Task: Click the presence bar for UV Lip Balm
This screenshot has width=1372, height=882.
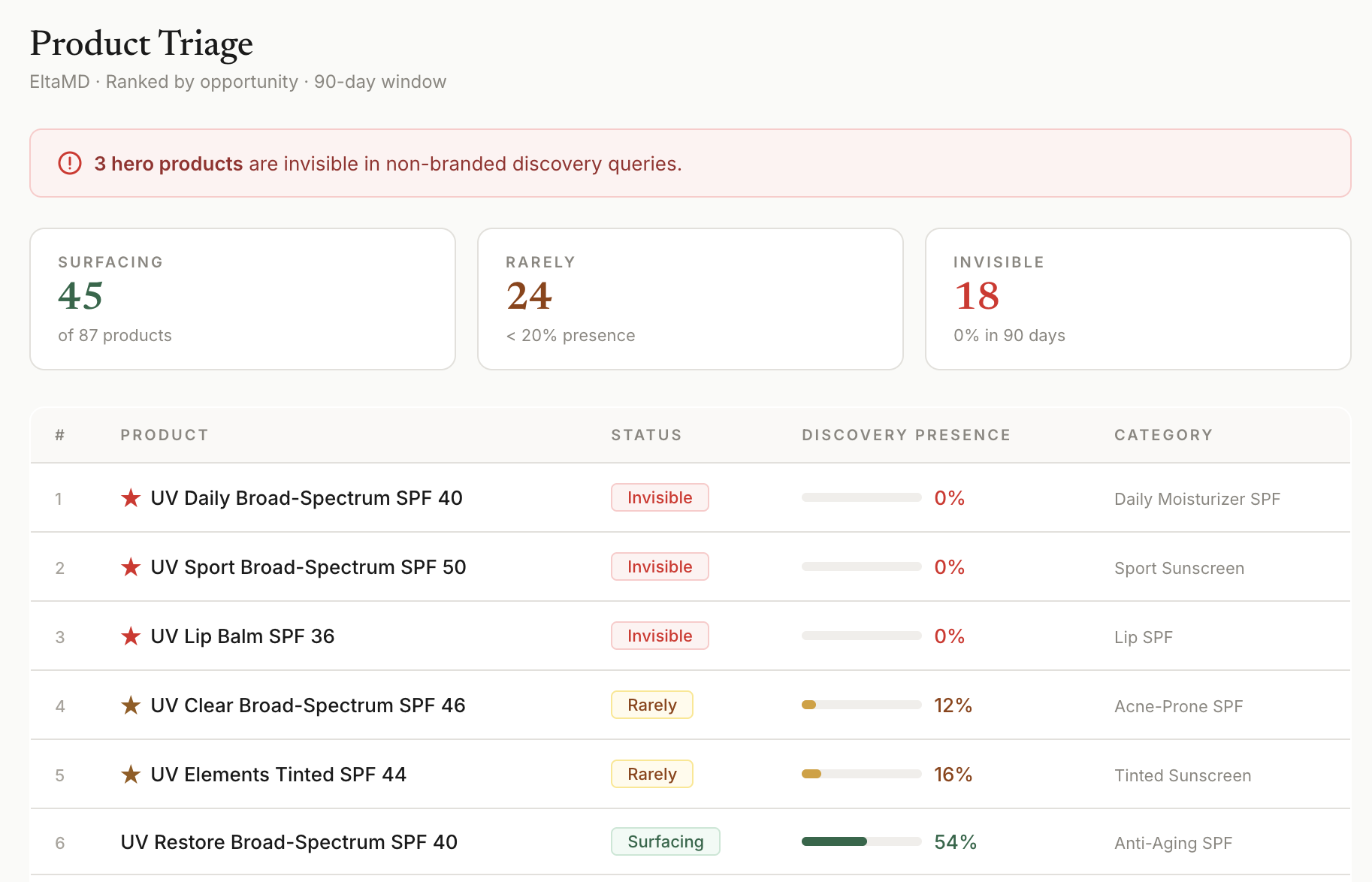Action: [862, 636]
